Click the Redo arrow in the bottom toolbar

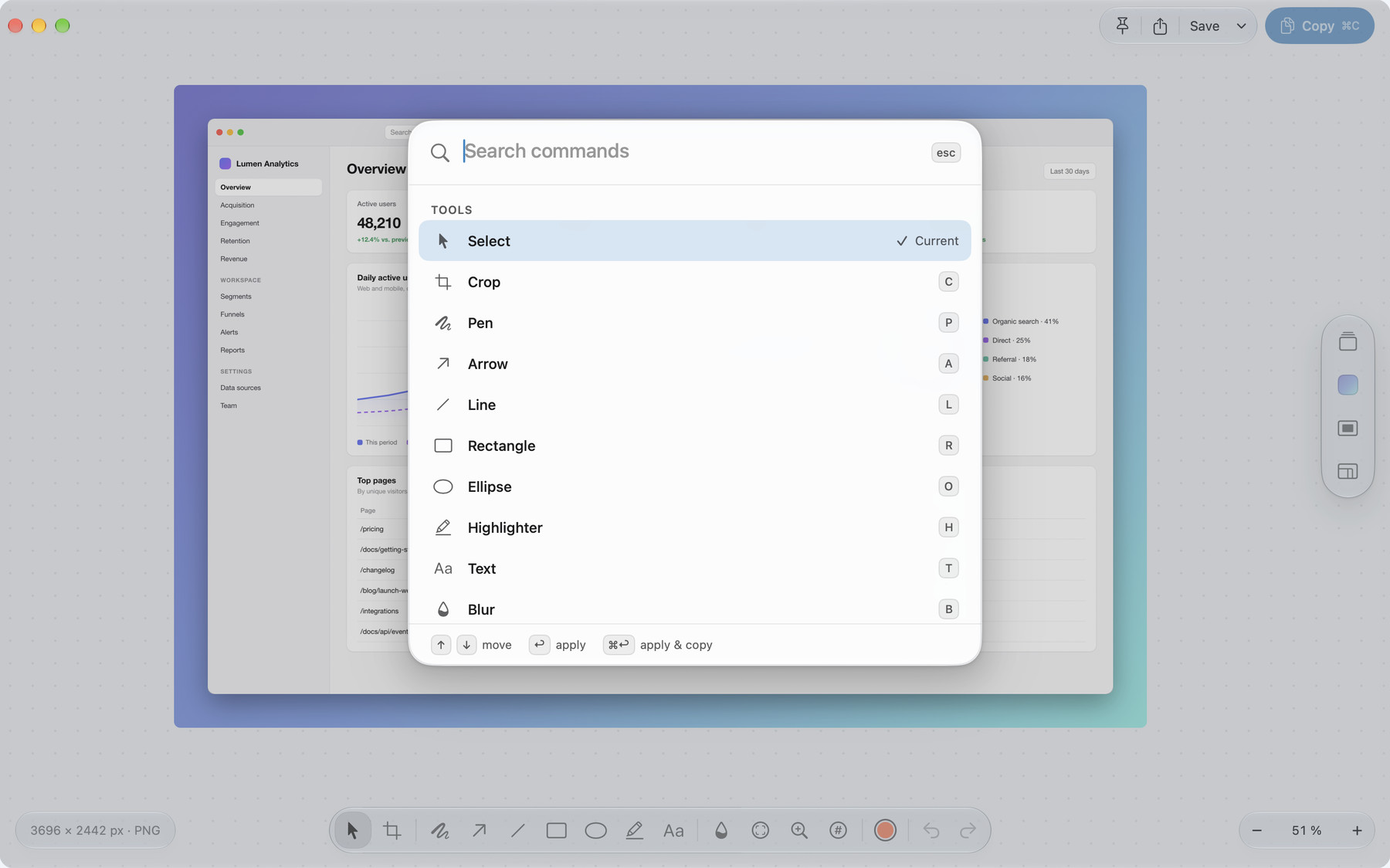pyautogui.click(x=968, y=830)
